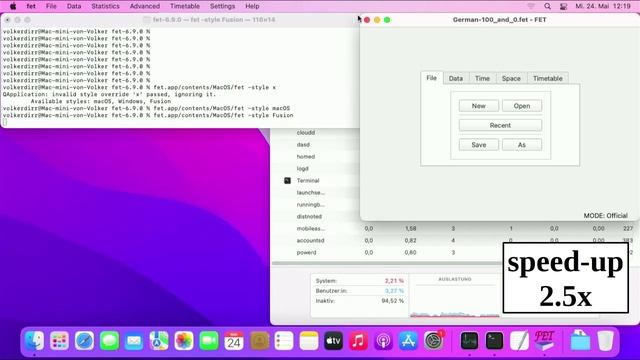Open Calendar showing 24 in Dock
The image size is (640, 360).
(234, 340)
